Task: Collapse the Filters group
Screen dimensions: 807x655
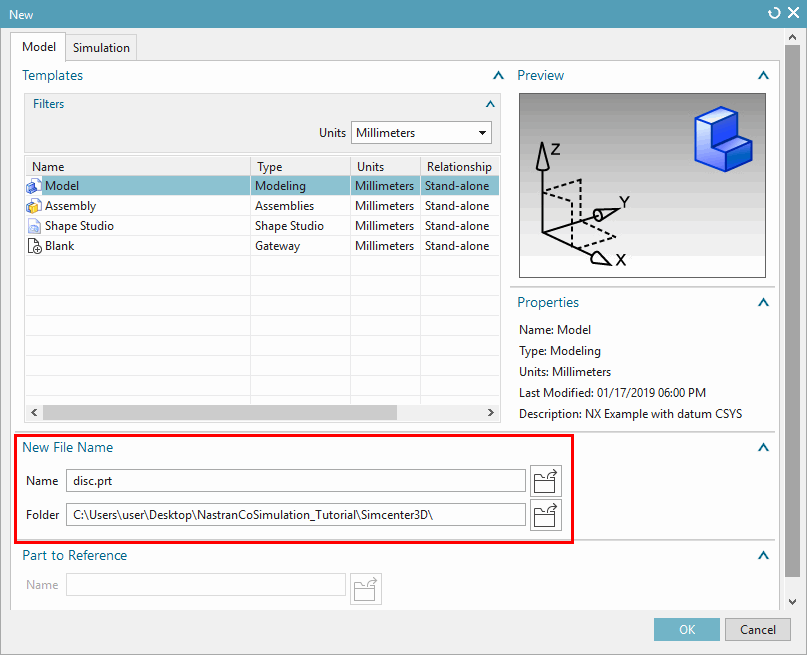Action: [x=489, y=104]
